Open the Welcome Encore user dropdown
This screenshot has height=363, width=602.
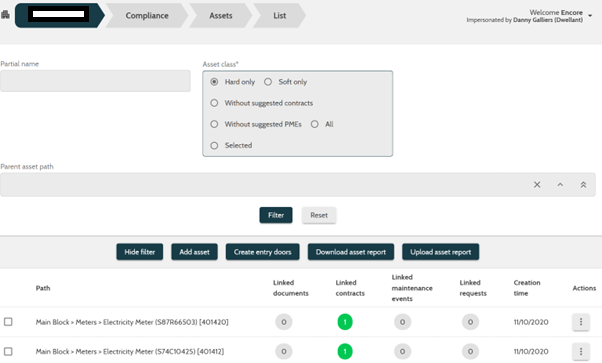(x=590, y=16)
